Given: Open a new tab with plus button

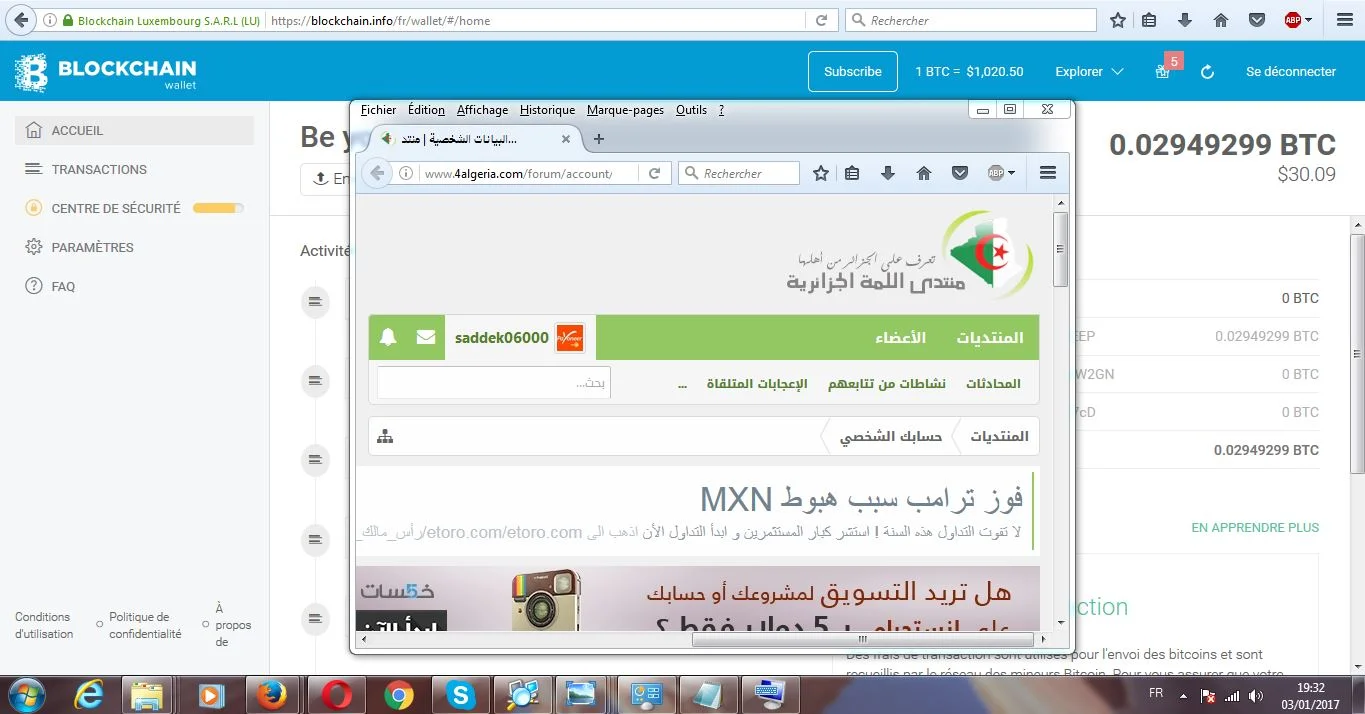Looking at the screenshot, I should click(599, 139).
